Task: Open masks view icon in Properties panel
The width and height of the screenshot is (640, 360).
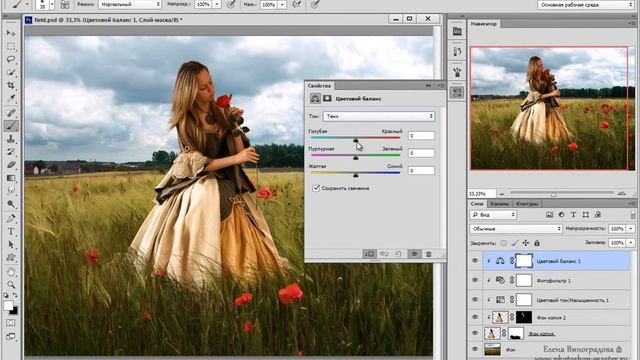Action: (327, 98)
